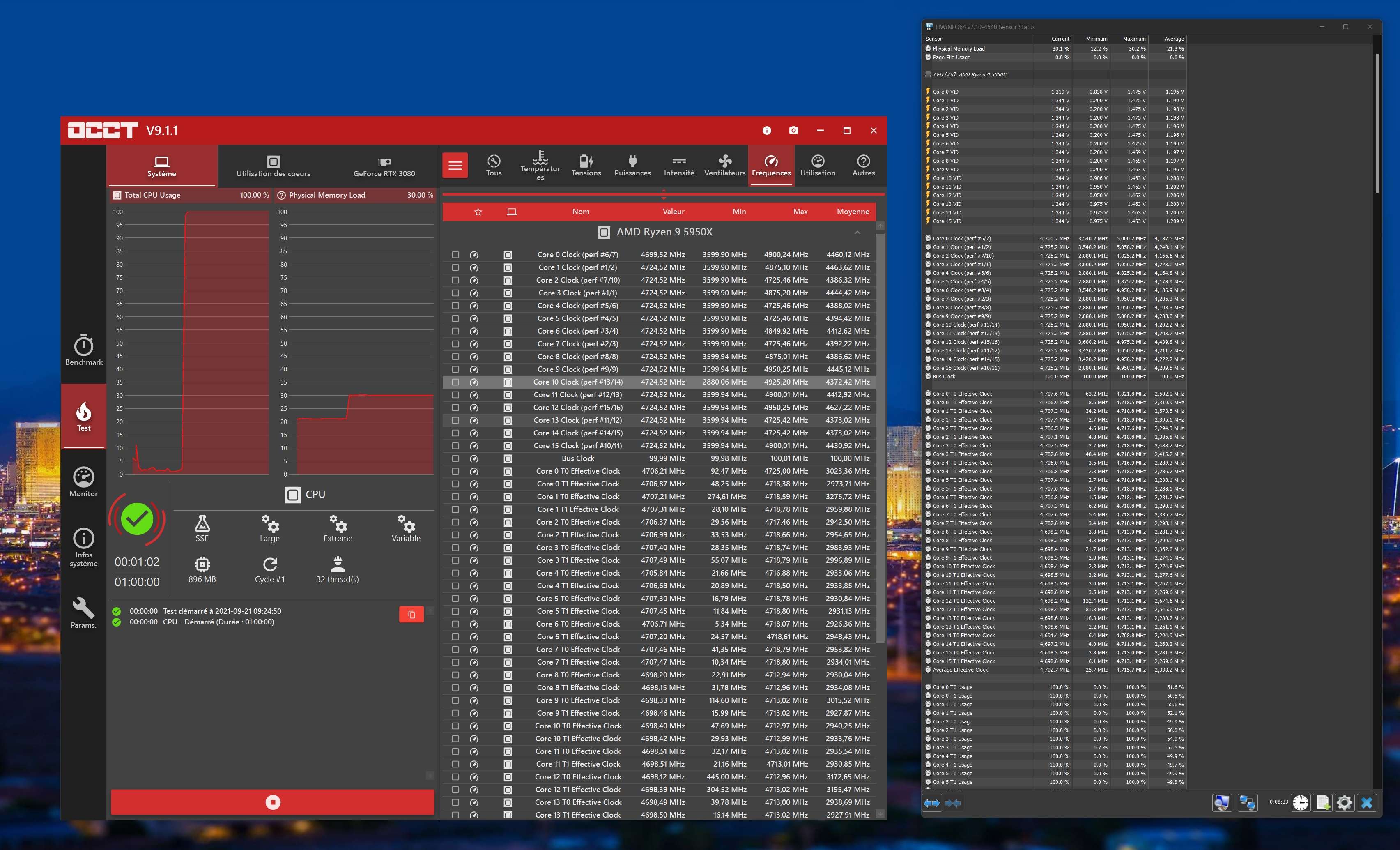
Task: Switch to GeForce RTX 3080 tab
Action: [384, 166]
